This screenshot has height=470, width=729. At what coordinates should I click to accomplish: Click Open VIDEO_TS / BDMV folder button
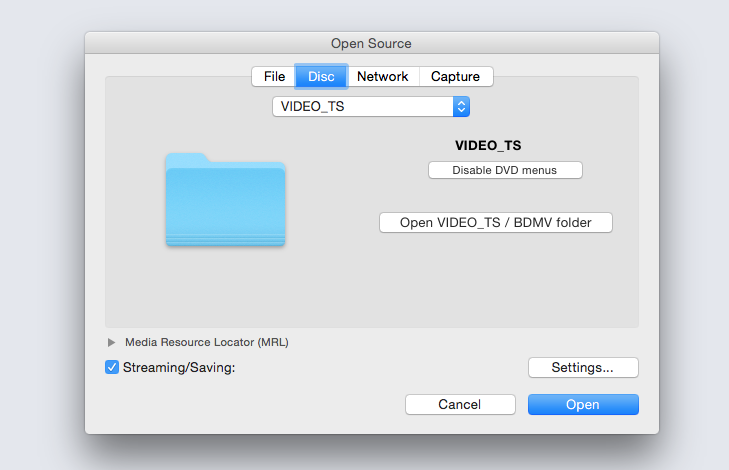click(496, 223)
